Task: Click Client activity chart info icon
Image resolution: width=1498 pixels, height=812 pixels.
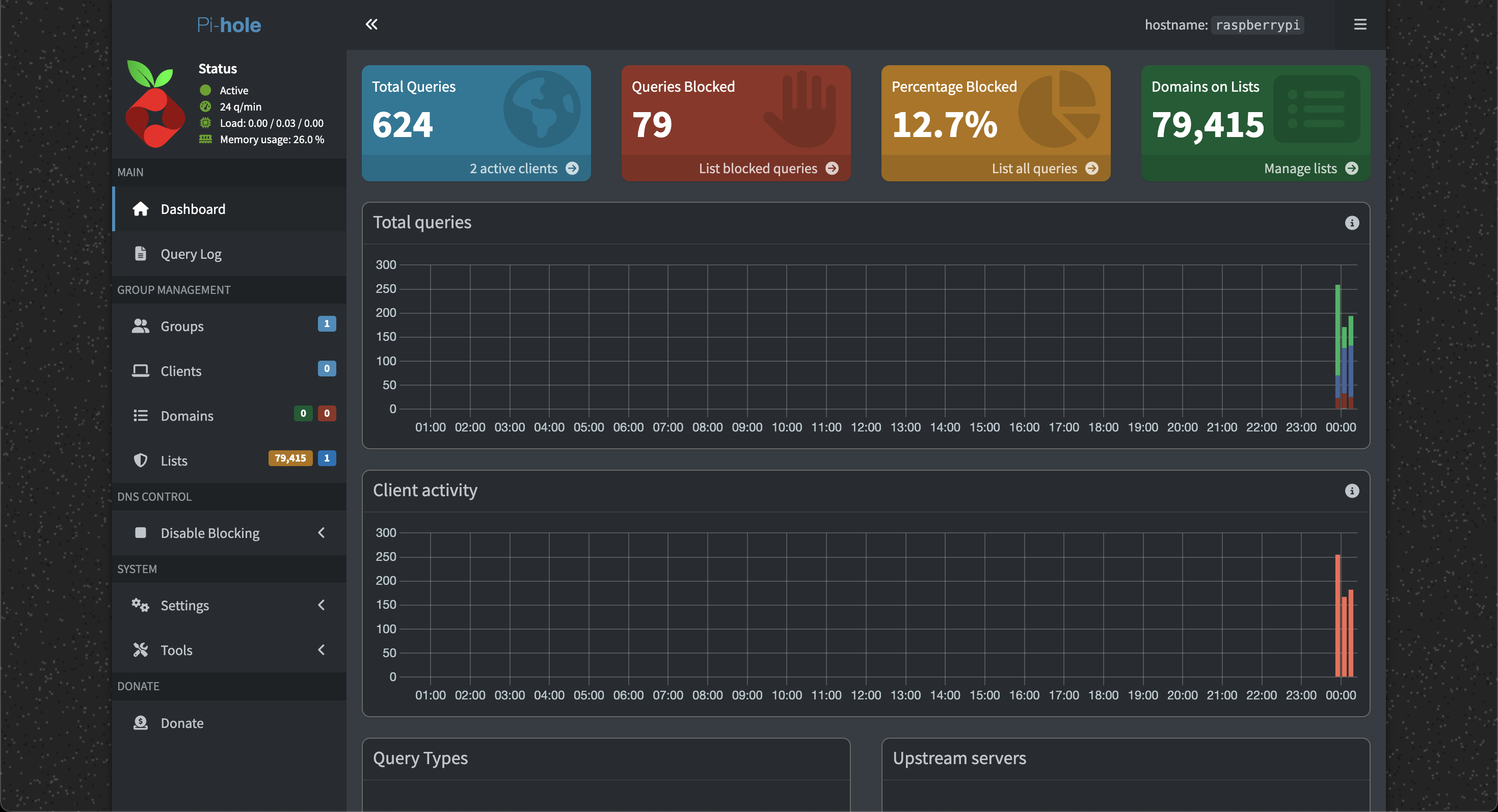Action: [1351, 491]
